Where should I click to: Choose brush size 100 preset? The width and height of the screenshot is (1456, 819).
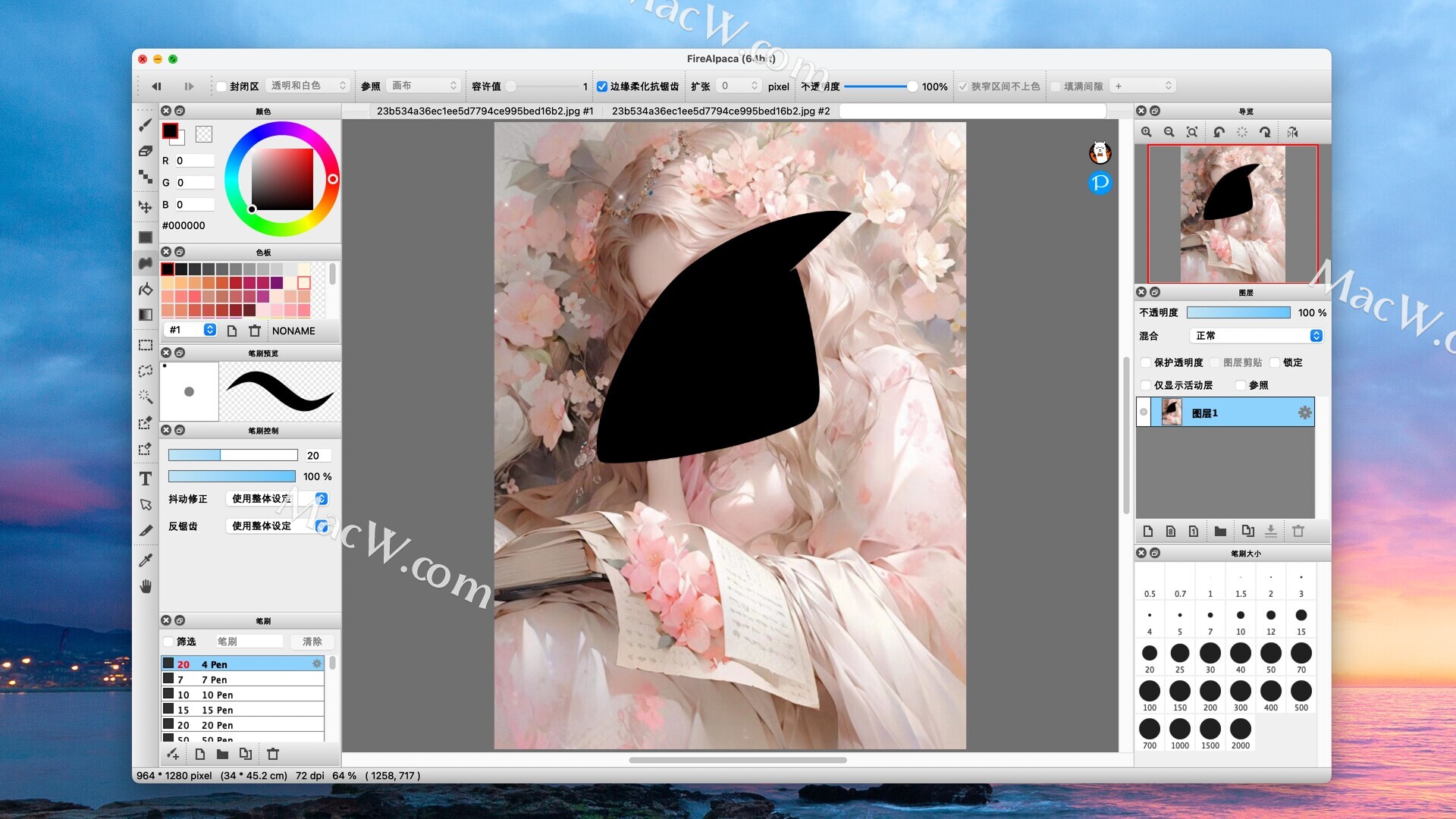pos(1150,695)
